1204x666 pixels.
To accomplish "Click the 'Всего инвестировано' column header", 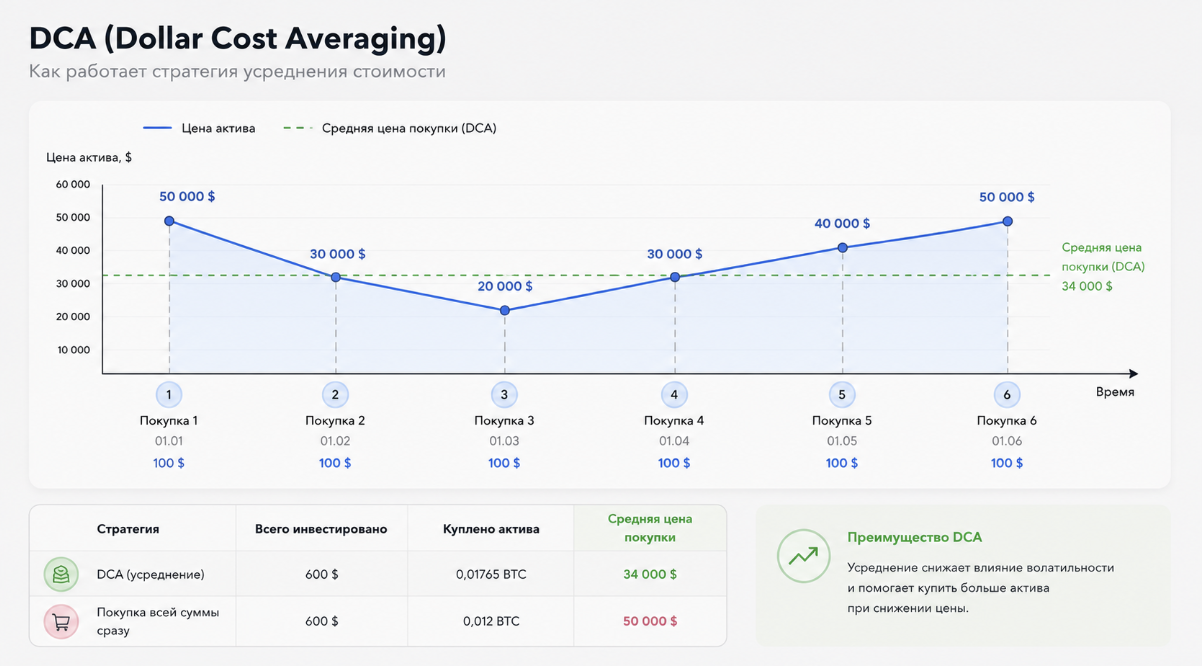I will click(321, 529).
